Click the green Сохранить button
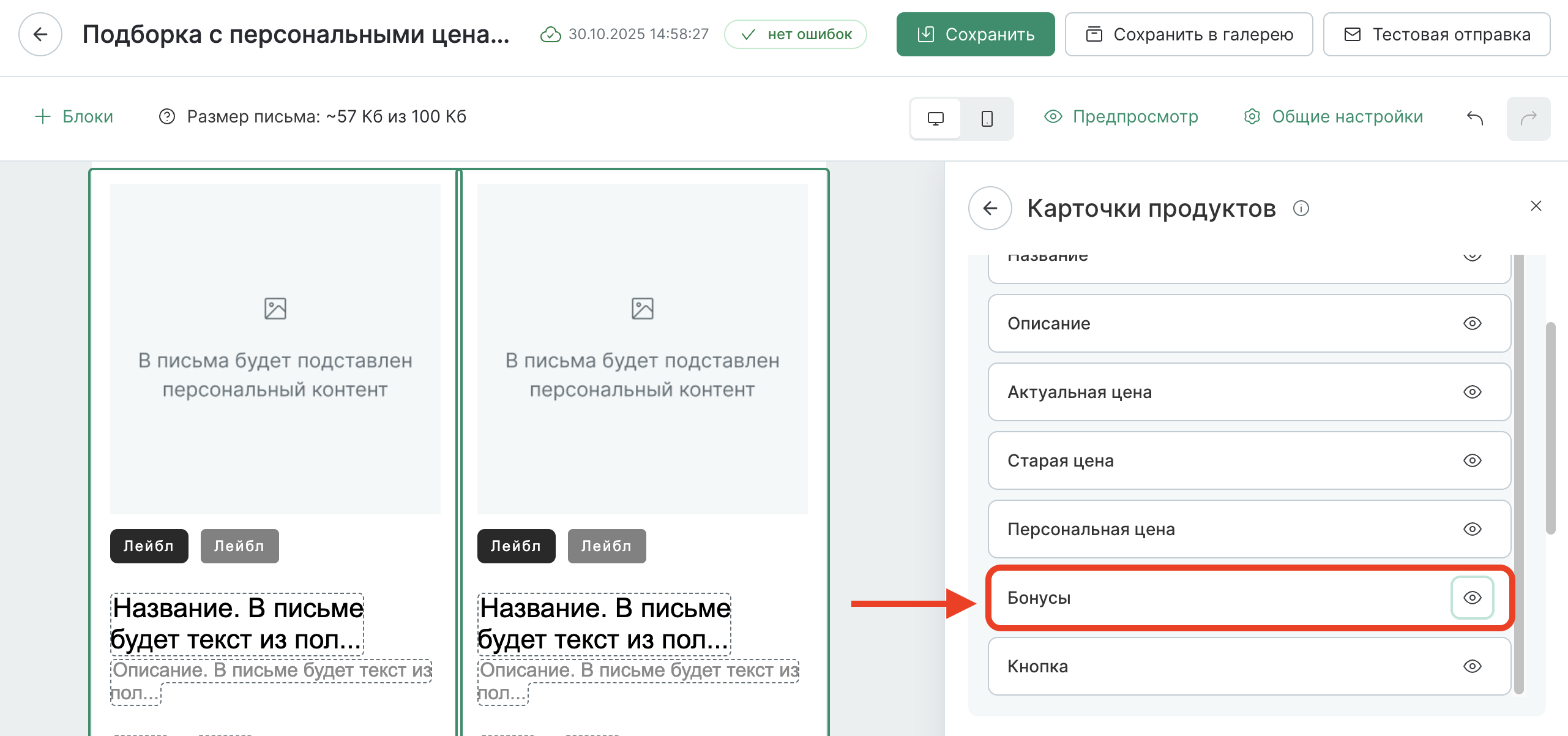This screenshot has height=736, width=1568. pos(975,34)
